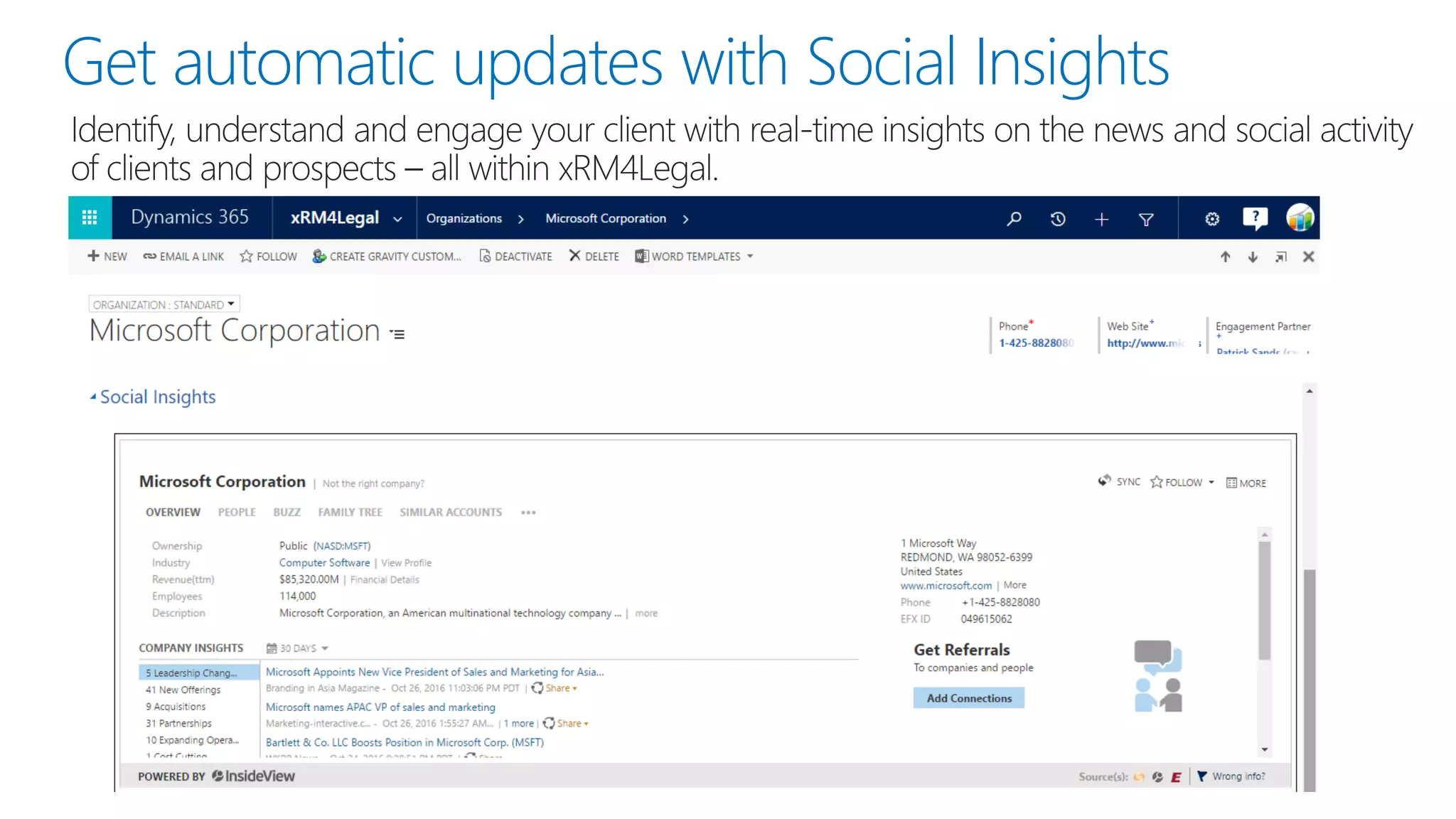This screenshot has height=819, width=1456.
Task: Collapse the Social Insights section
Action: [x=93, y=397]
